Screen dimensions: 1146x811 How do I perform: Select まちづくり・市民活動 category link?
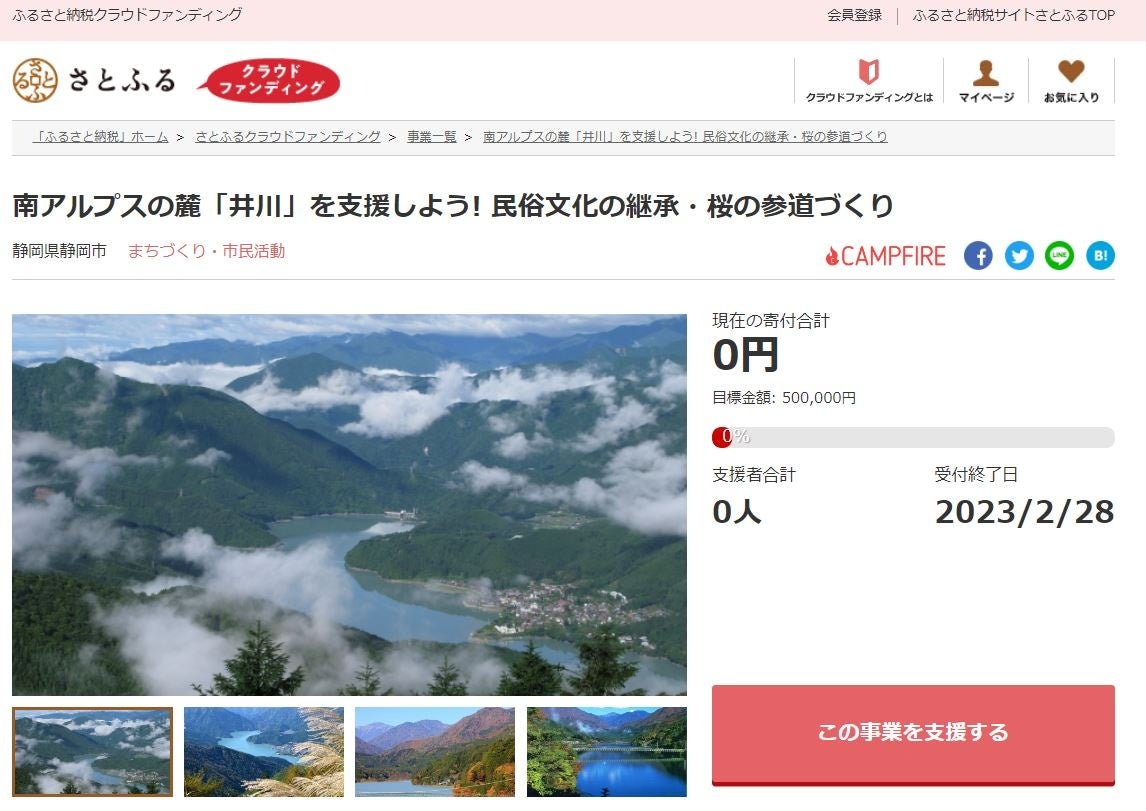click(206, 251)
